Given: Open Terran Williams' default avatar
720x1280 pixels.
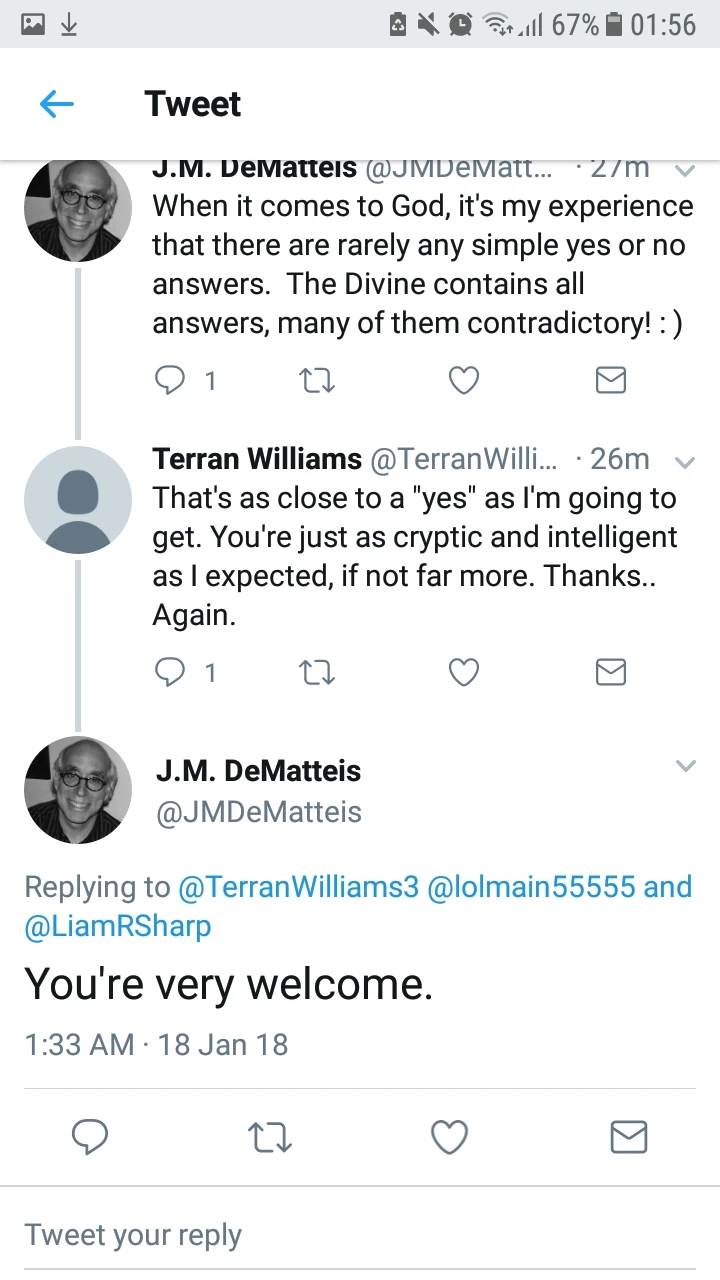Looking at the screenshot, I should [x=78, y=499].
